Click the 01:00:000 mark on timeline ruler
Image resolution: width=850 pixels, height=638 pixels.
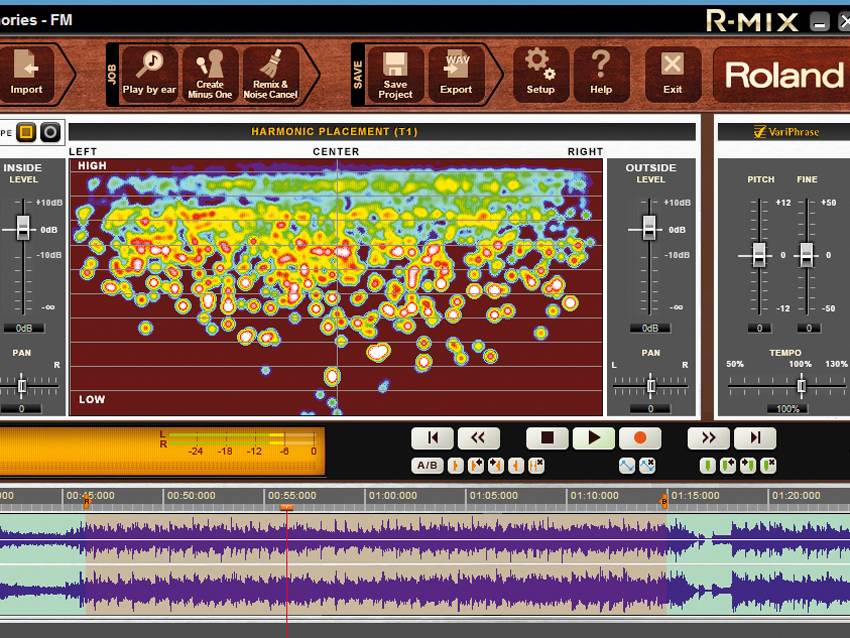393,495
